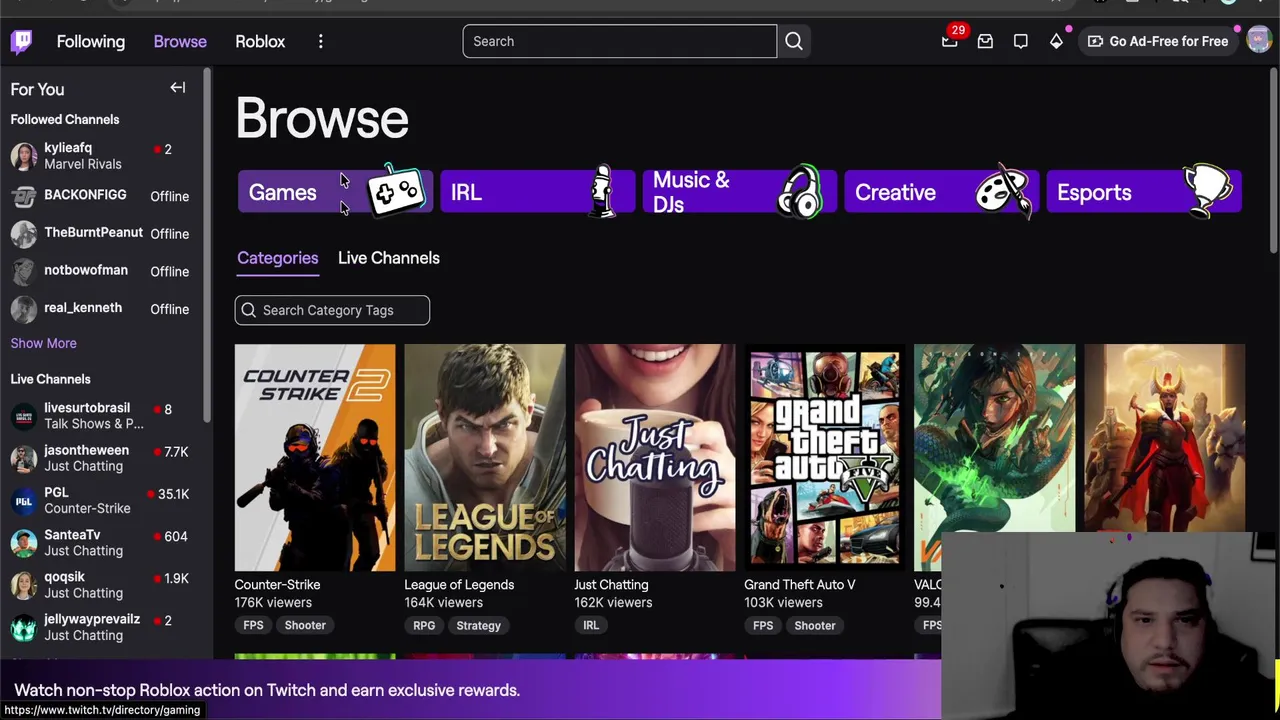This screenshot has width=1280, height=720.
Task: Switch to the Categories tab
Action: [x=277, y=258]
